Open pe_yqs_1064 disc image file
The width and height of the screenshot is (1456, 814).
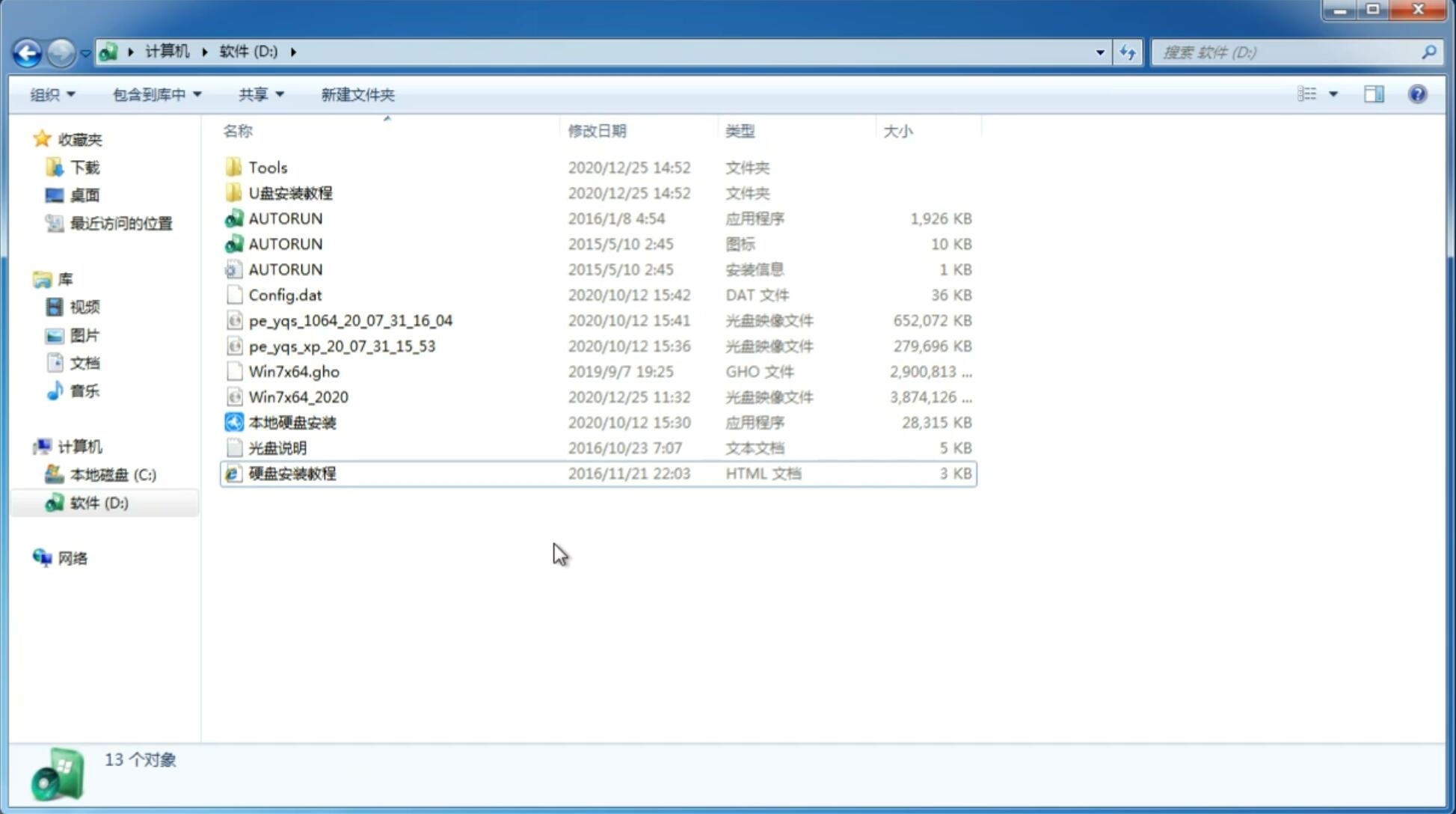coord(350,320)
